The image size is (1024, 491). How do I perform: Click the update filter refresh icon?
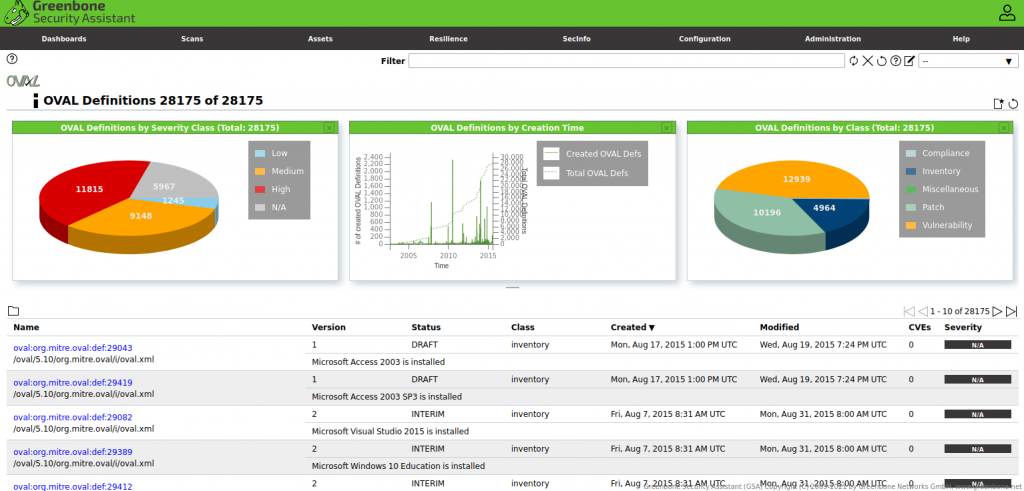[853, 61]
